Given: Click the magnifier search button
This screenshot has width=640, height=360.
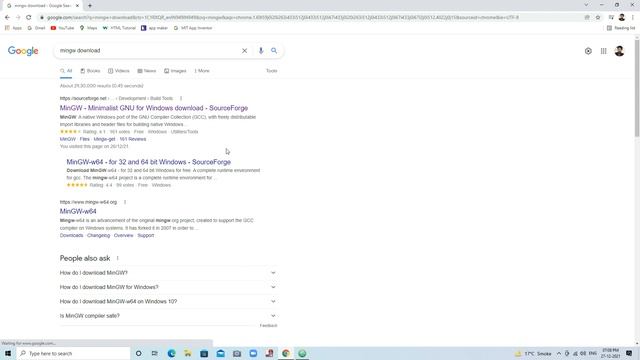Looking at the screenshot, I should [274, 51].
